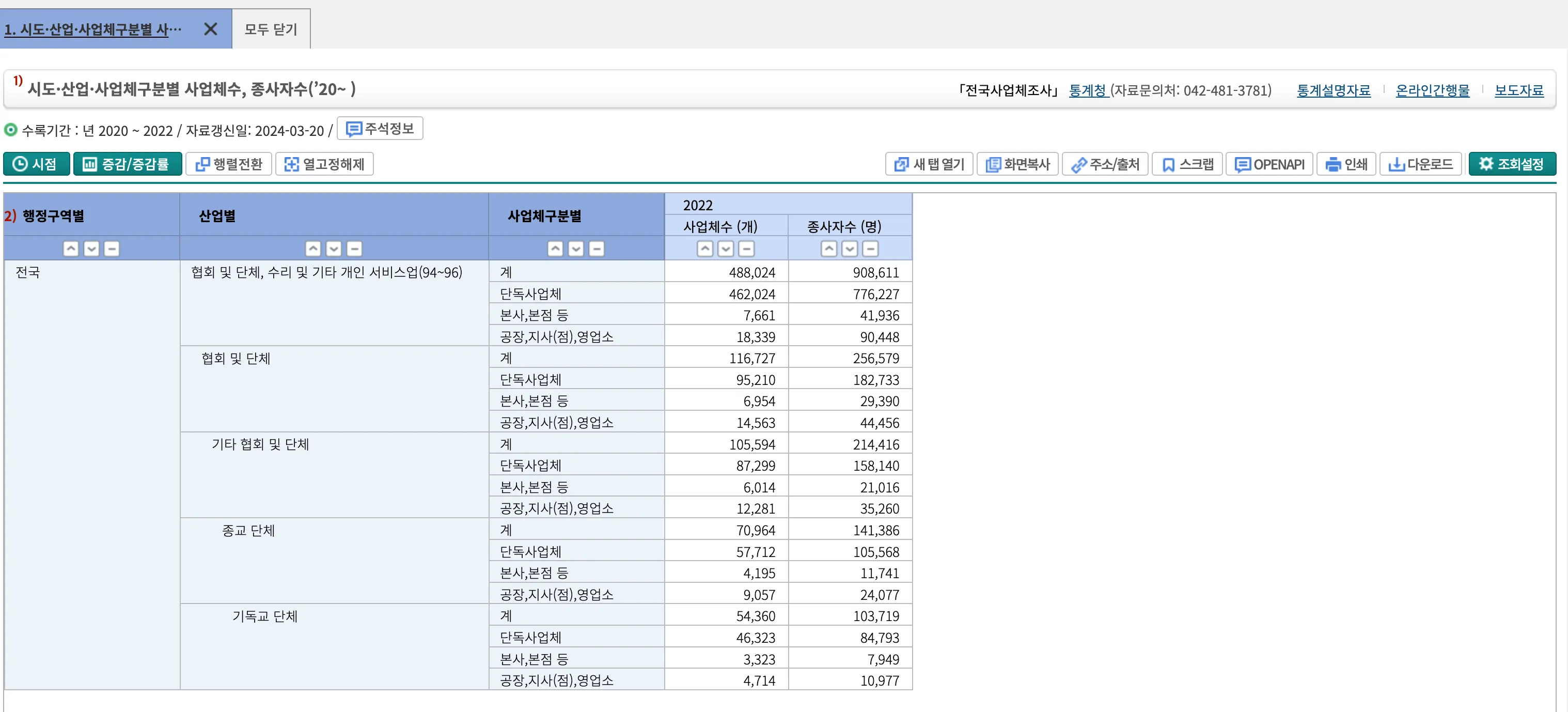Screen dimensions: 1568x712
Task: Open 조회설정 query settings
Action: [x=1512, y=164]
